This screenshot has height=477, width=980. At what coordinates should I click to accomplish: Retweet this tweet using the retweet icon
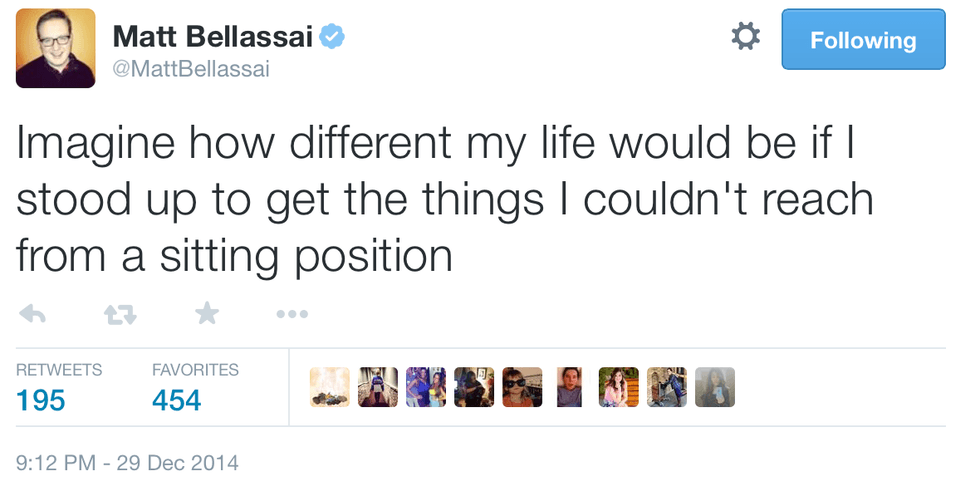coord(120,314)
